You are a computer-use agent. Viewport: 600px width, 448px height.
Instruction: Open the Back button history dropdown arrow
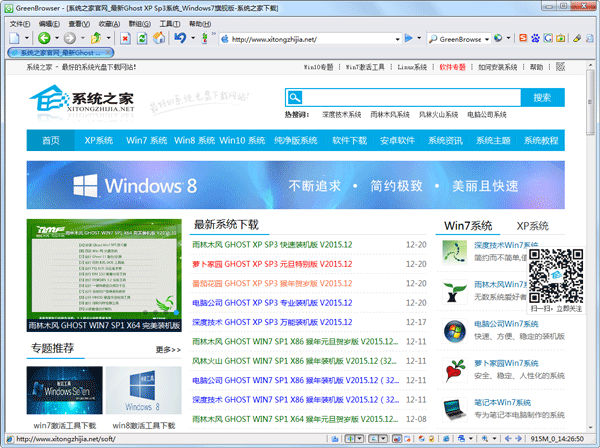tap(57, 38)
